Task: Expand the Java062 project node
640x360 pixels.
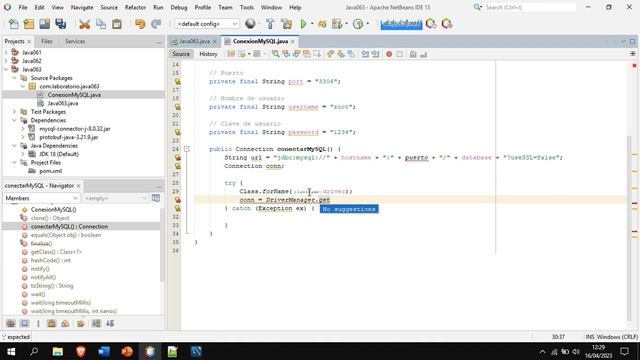Action: [x=6, y=61]
